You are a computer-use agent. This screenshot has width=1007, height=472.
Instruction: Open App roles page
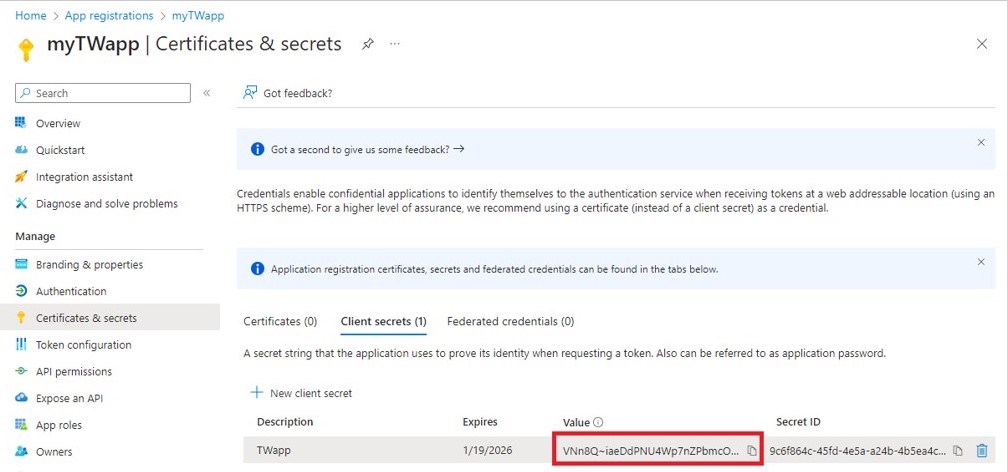tap(59, 425)
